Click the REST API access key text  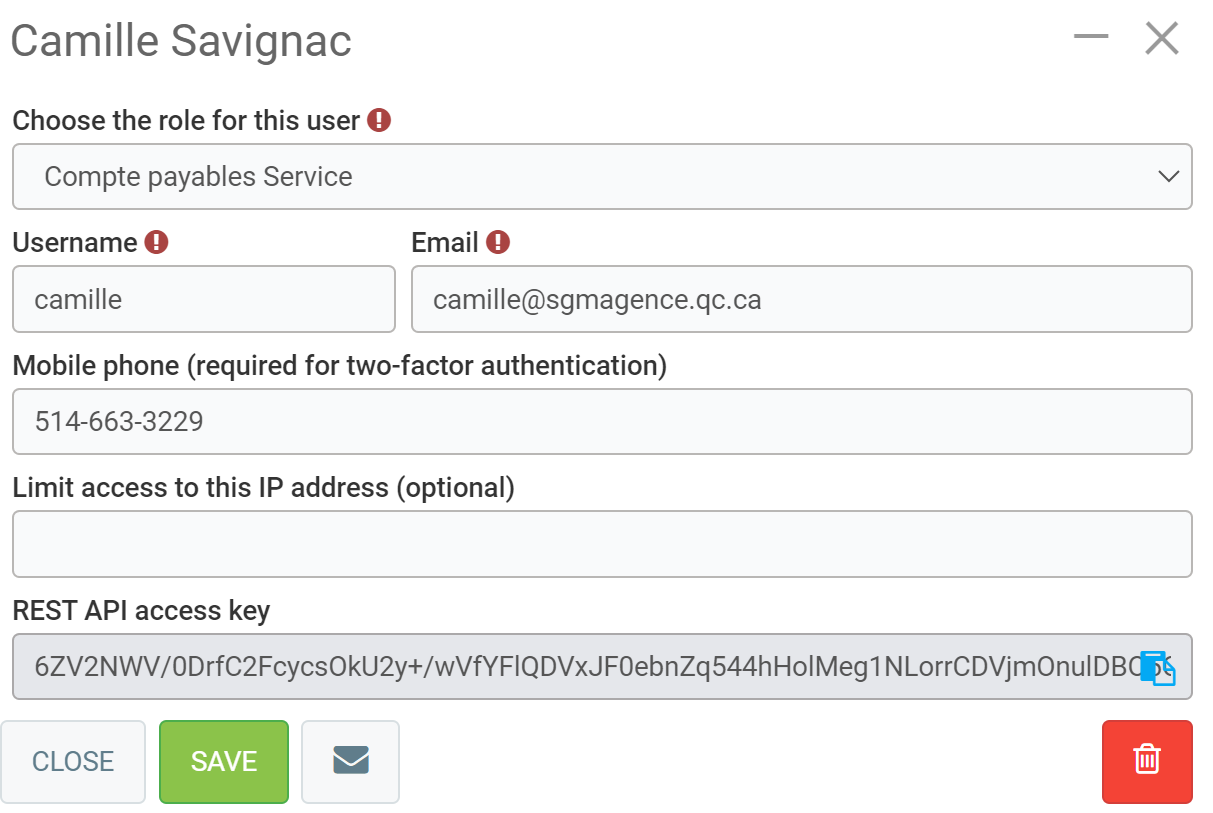click(580, 667)
